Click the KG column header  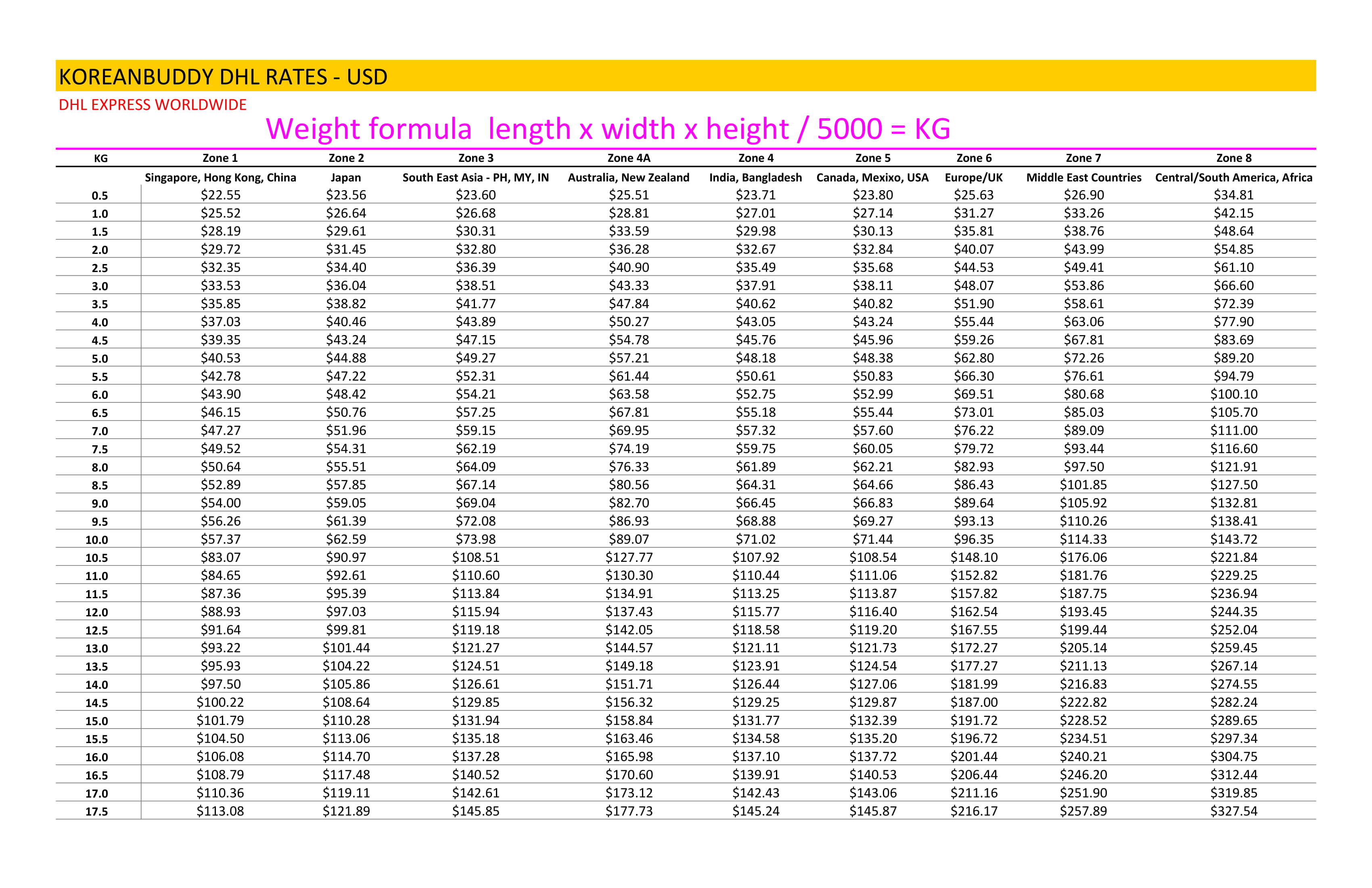(100, 159)
